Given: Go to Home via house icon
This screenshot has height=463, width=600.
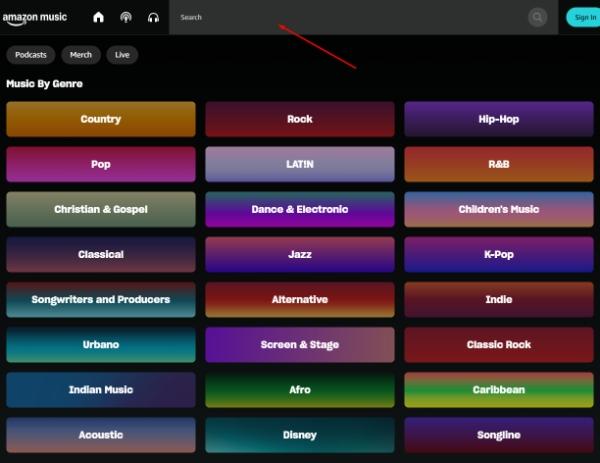Looking at the screenshot, I should [98, 17].
